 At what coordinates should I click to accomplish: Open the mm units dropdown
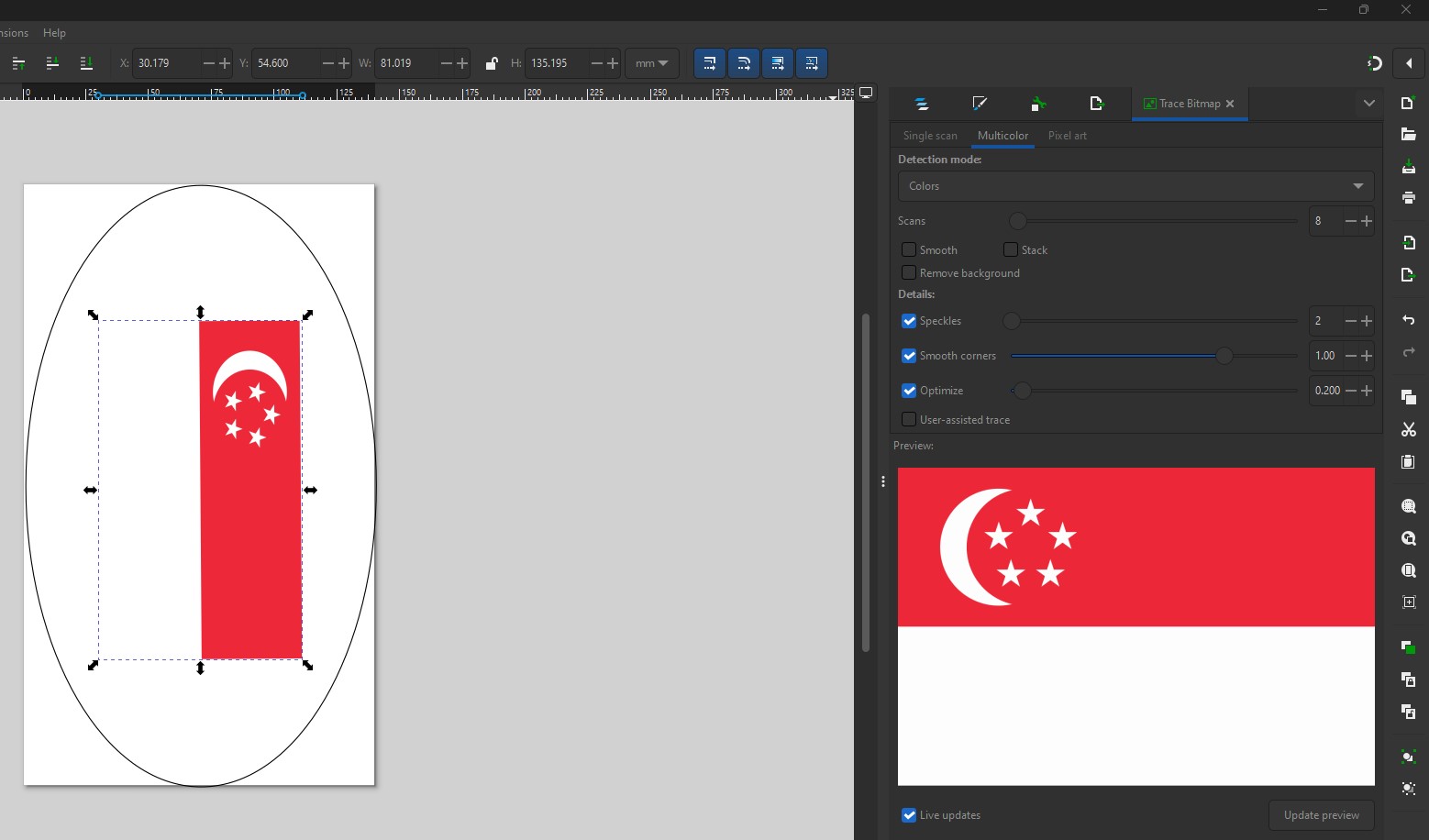click(652, 63)
